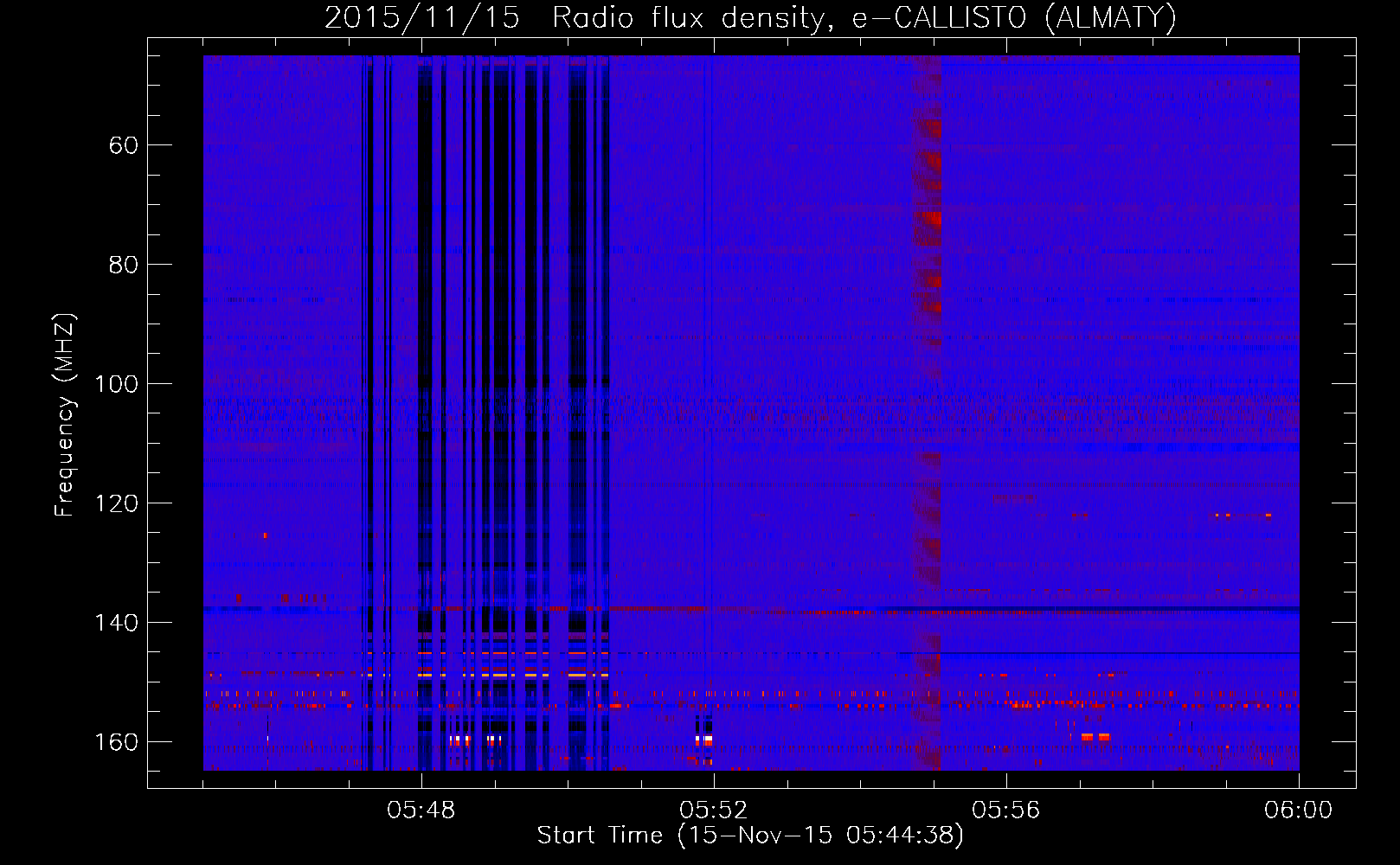Click the '60' frequency tick label
The height and width of the screenshot is (865, 1400).
124,144
